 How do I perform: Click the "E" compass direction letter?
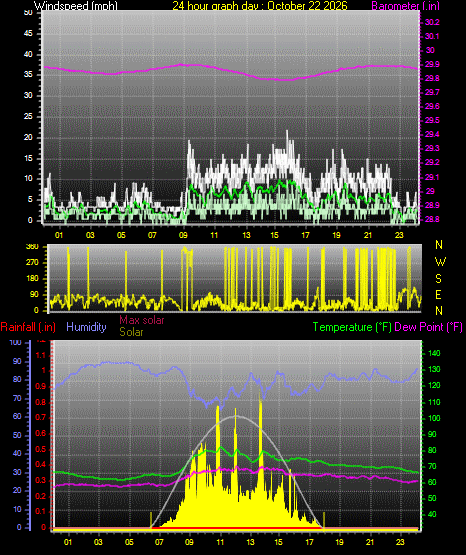439,294
